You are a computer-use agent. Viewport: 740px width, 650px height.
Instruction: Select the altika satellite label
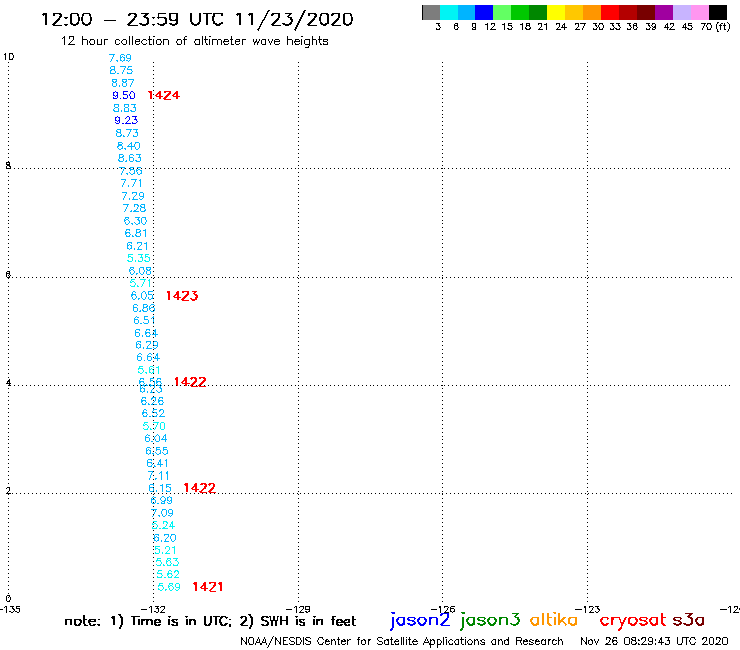coord(554,619)
